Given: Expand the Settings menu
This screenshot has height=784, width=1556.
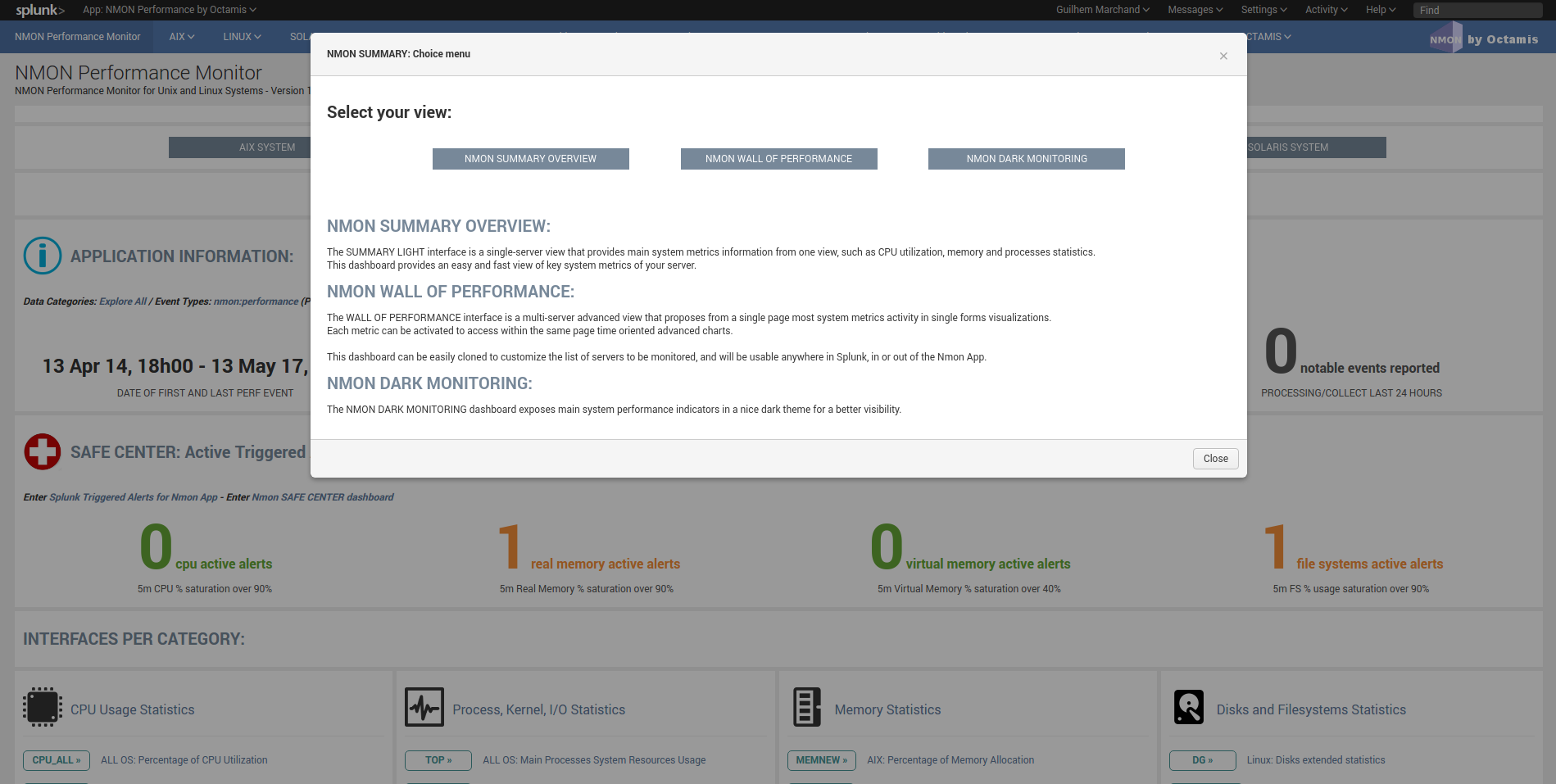Looking at the screenshot, I should pyautogui.click(x=1263, y=9).
